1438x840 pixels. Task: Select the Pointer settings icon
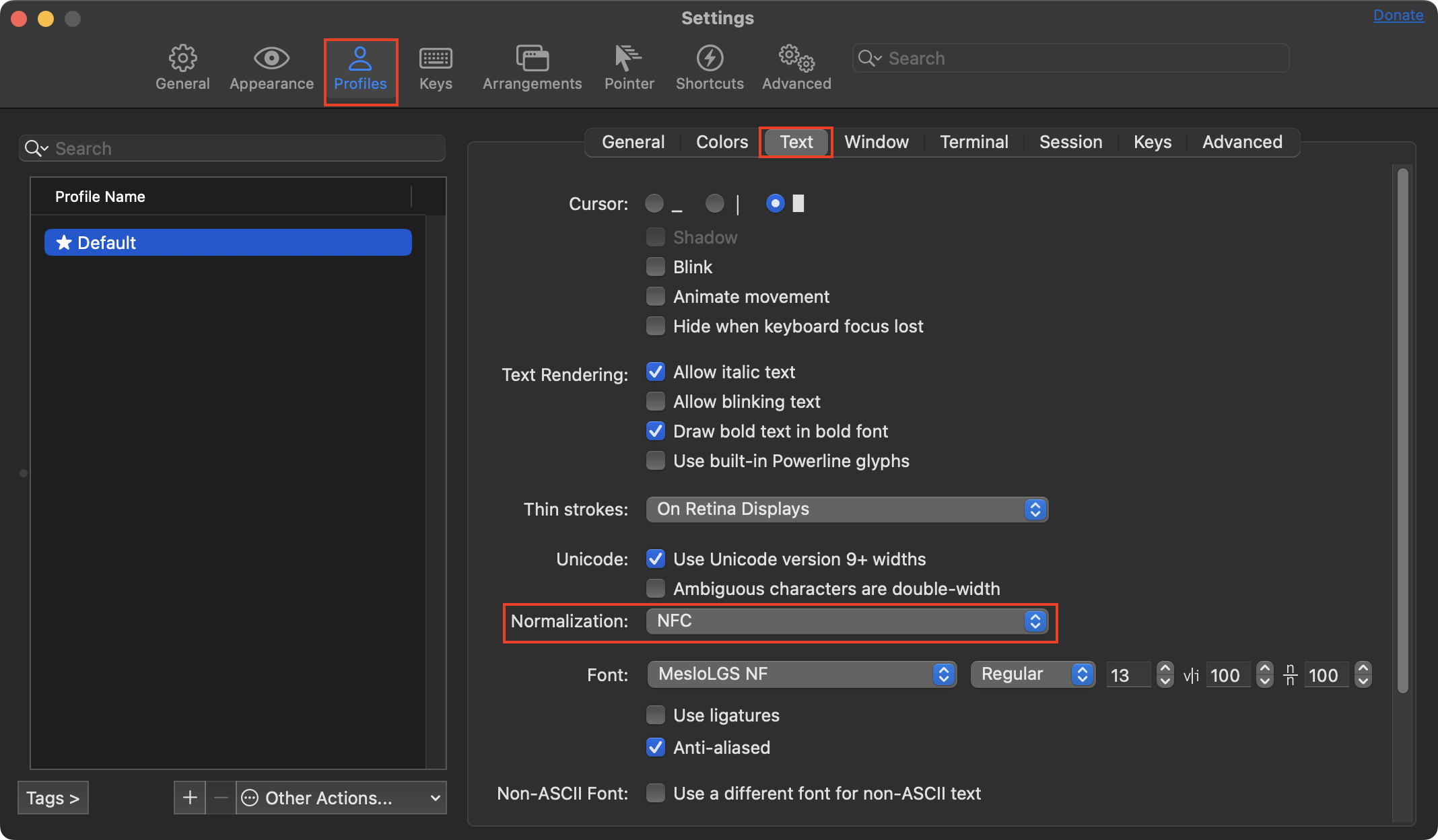click(628, 66)
